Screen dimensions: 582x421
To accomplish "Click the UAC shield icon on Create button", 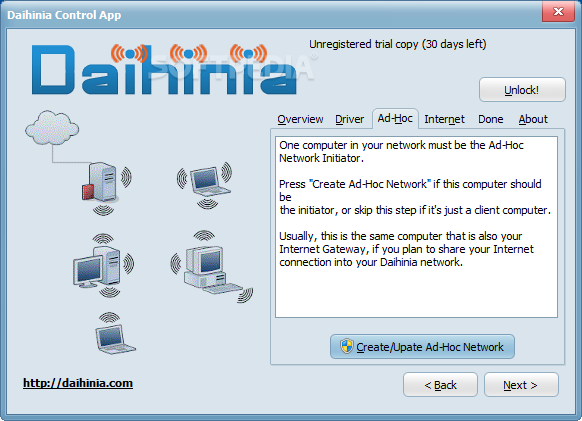I will point(347,346).
